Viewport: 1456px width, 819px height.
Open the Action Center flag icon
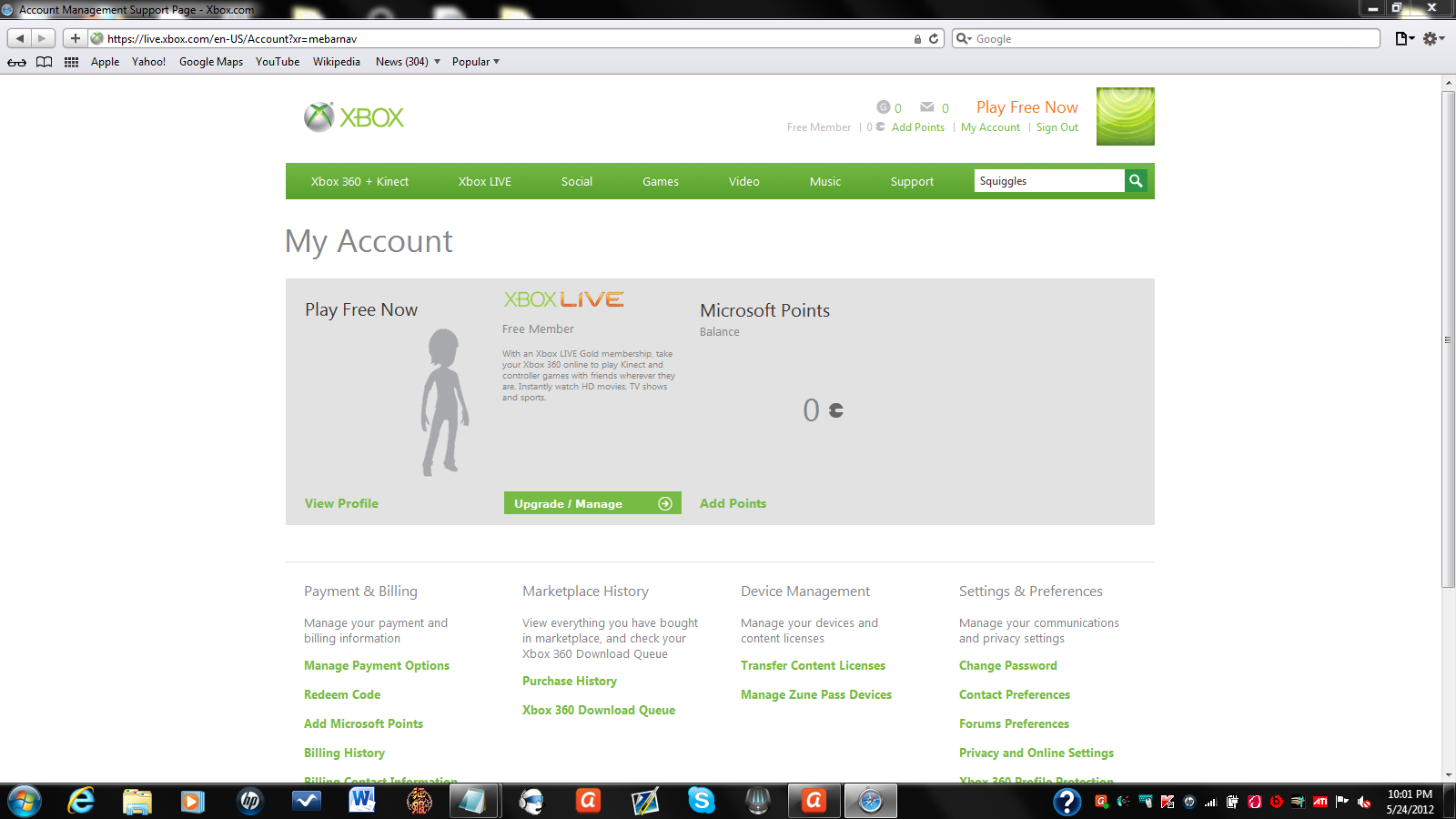pyautogui.click(x=1341, y=802)
